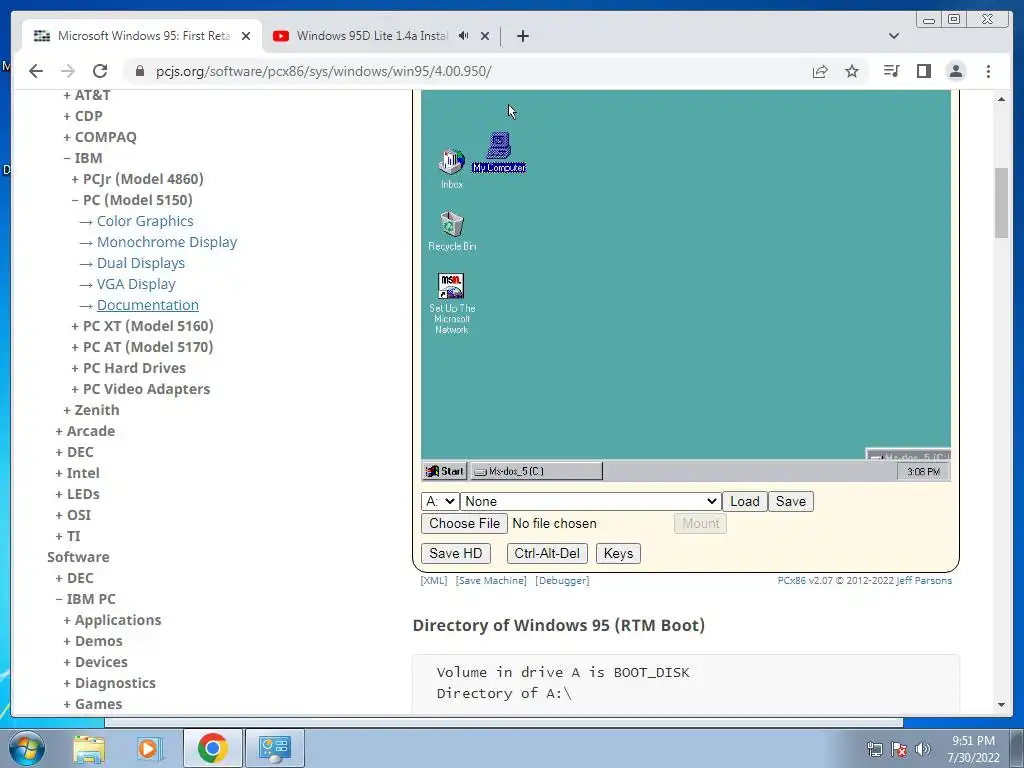This screenshot has height=768, width=1024.
Task: Click Ms-dos_5 (C:) taskbar button
Action: point(536,471)
